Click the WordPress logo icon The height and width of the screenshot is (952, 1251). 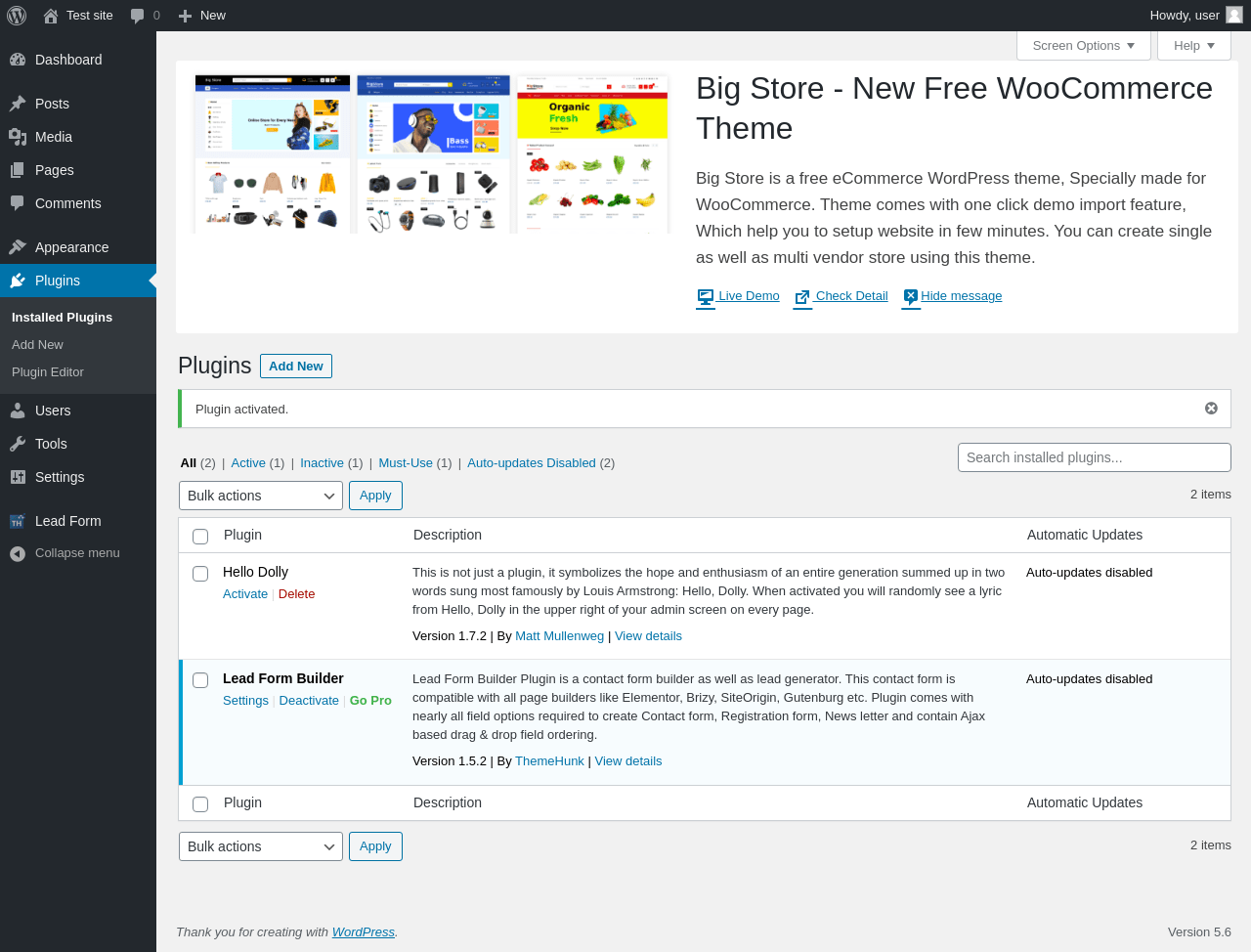pos(17,16)
